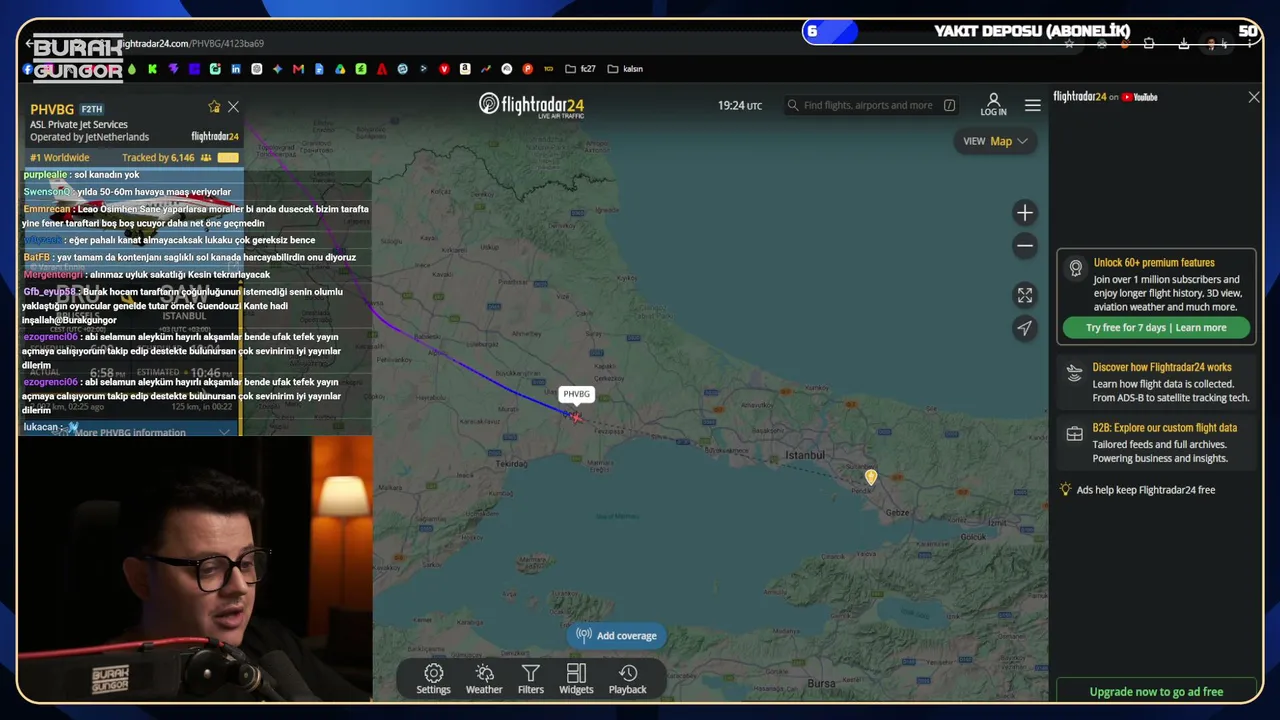Open the fc27 bookmarks folder
The width and height of the screenshot is (1280, 720).
click(x=580, y=69)
